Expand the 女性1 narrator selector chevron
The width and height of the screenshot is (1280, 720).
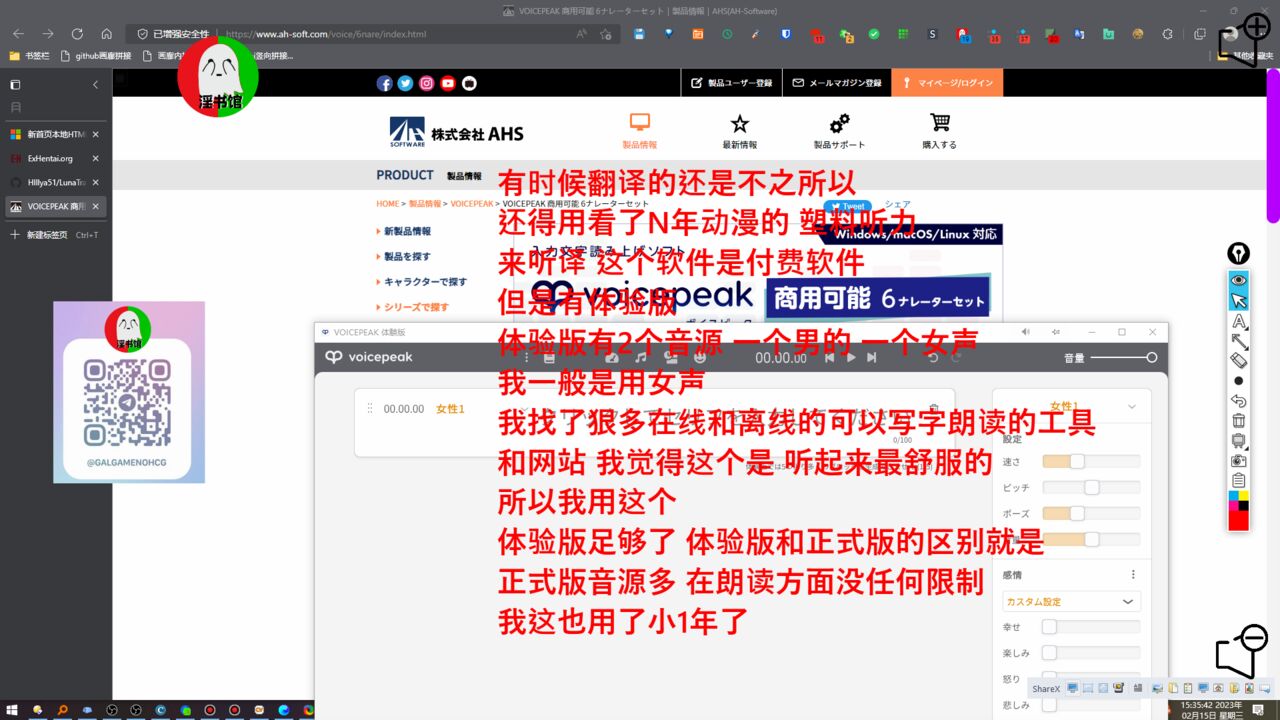click(x=1132, y=407)
